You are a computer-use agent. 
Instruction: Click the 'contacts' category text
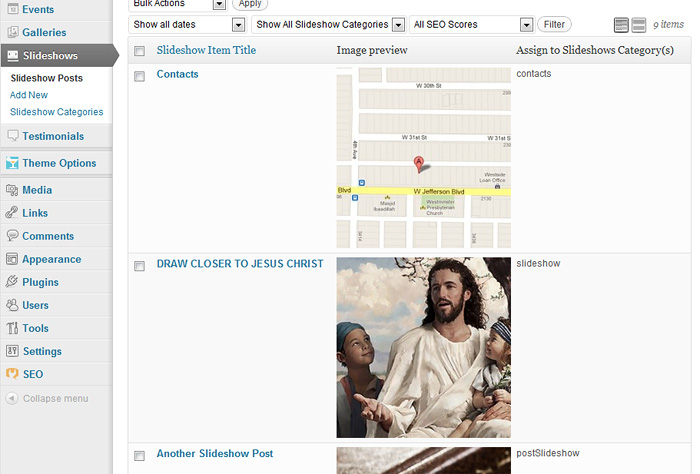pos(533,74)
